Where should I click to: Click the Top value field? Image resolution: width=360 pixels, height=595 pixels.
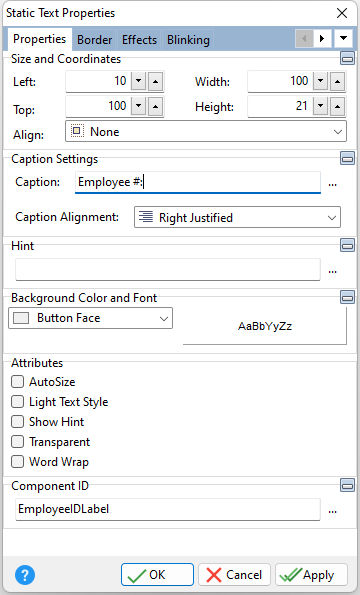[98, 106]
